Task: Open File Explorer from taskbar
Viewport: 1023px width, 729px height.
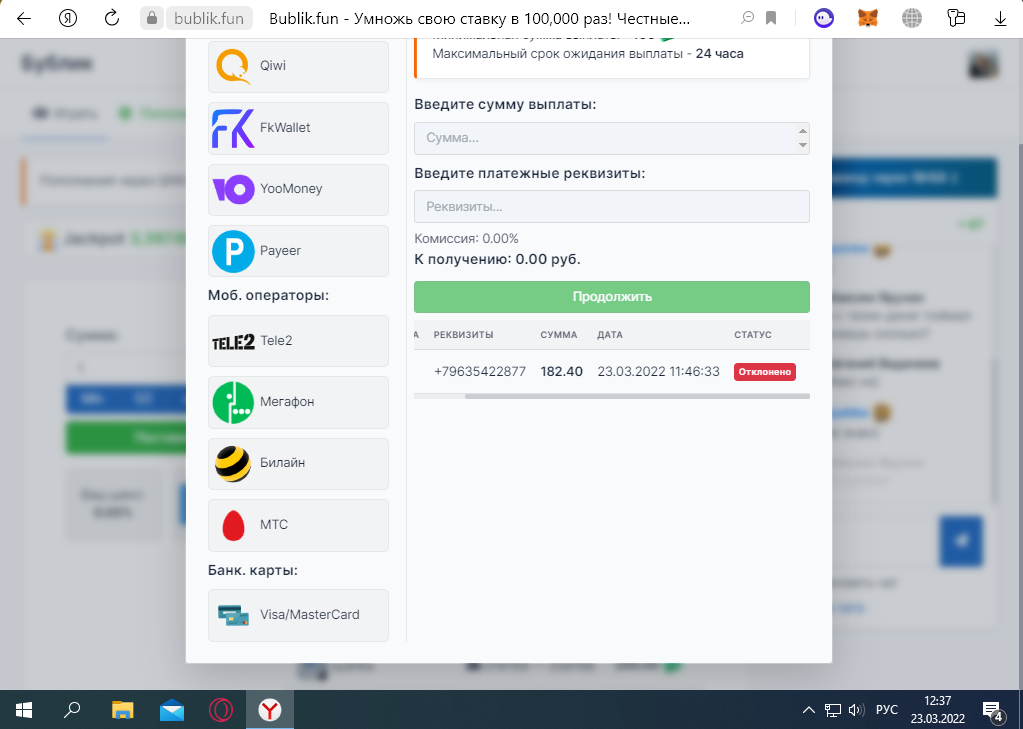Action: (x=123, y=709)
